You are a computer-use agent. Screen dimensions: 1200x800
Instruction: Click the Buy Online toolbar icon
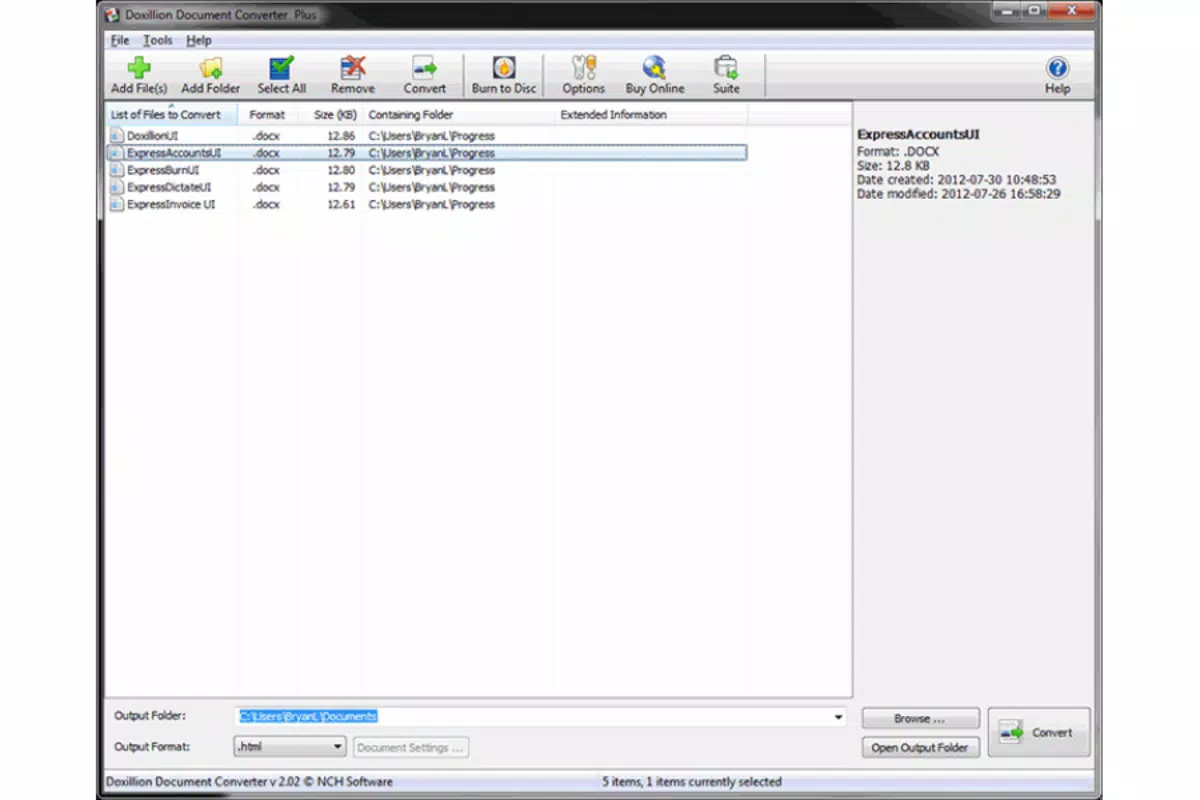[x=655, y=75]
